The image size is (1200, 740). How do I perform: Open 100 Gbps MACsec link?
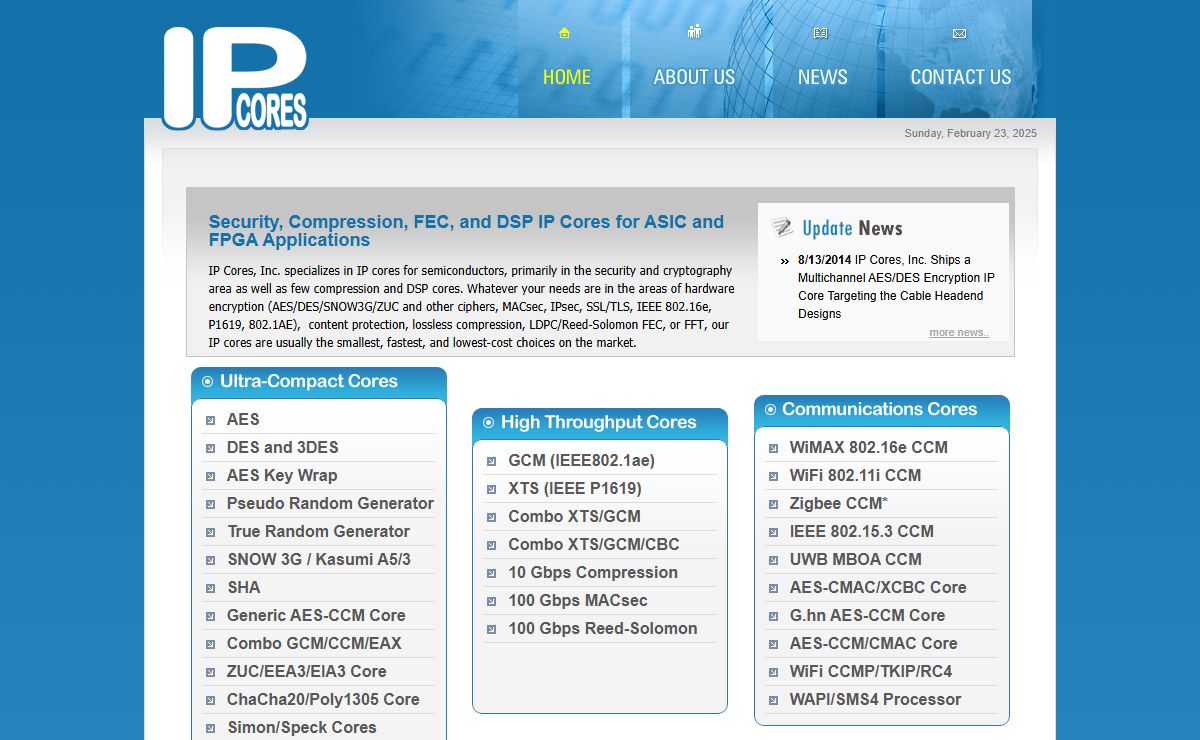click(578, 600)
